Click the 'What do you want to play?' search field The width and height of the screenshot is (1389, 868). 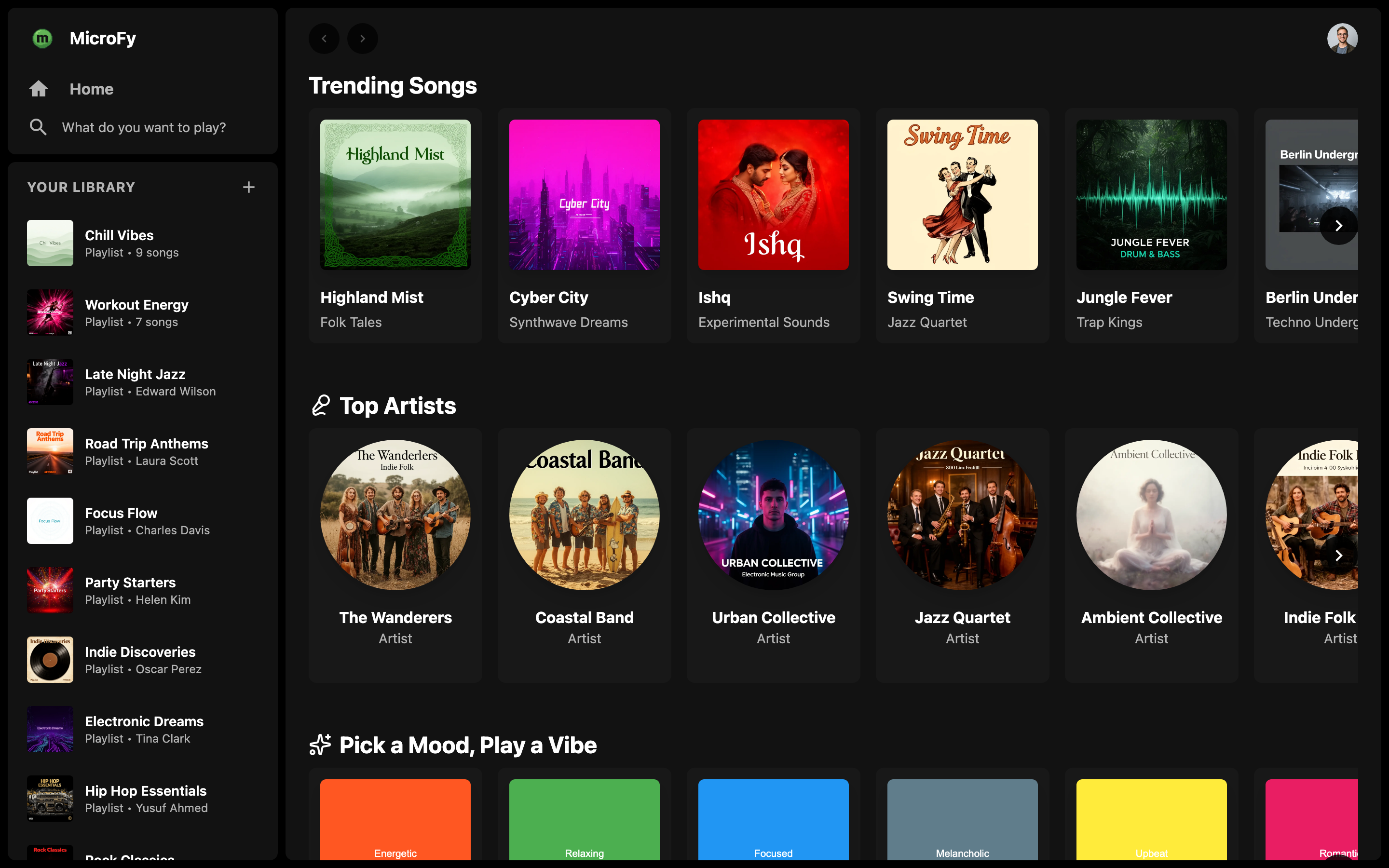click(x=143, y=127)
